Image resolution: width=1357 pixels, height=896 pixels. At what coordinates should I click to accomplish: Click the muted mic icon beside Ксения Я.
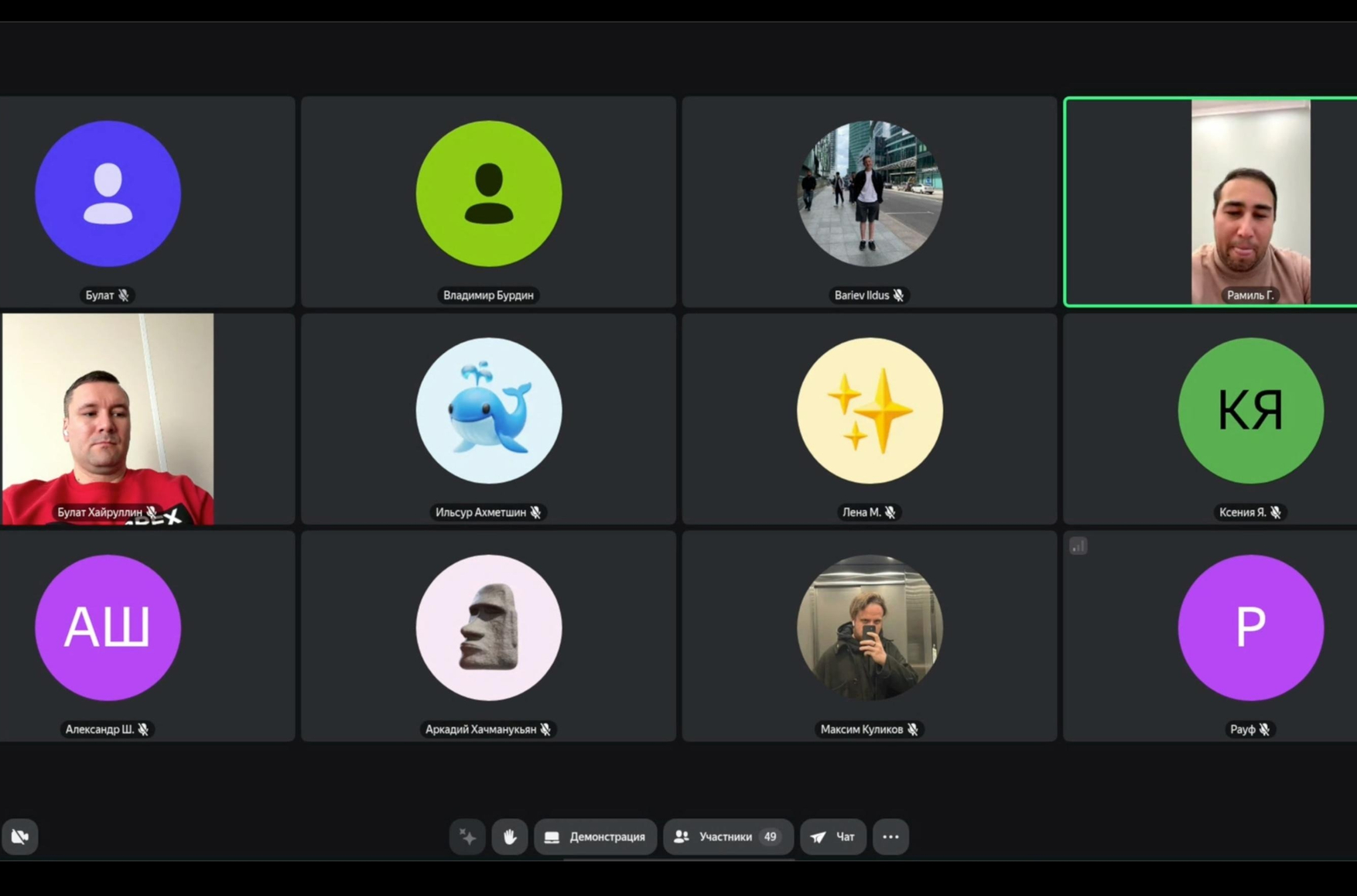click(1276, 512)
